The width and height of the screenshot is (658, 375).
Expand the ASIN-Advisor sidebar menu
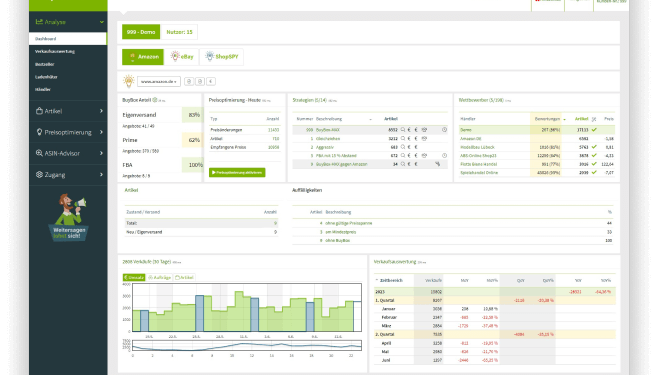(68, 153)
